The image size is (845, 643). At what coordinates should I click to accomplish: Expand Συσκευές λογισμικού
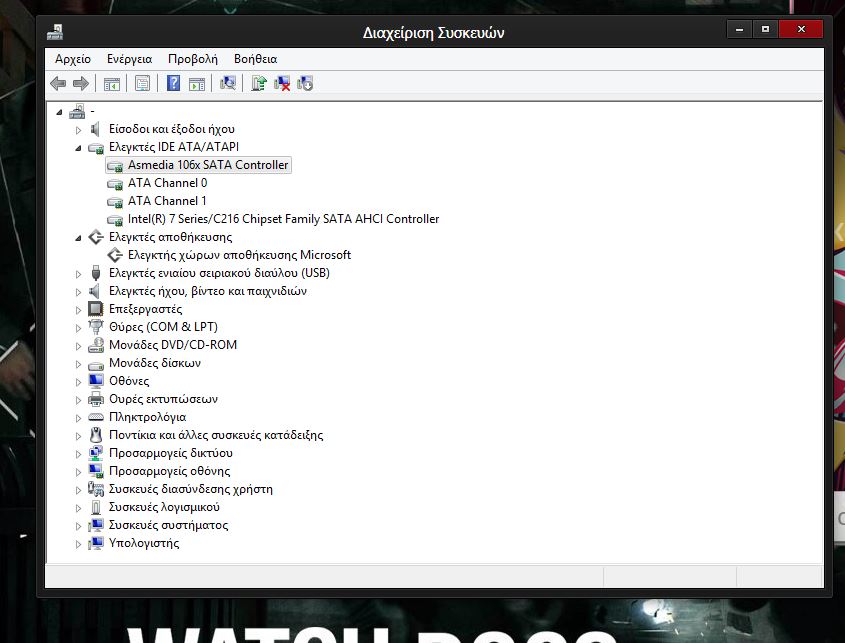(78, 508)
